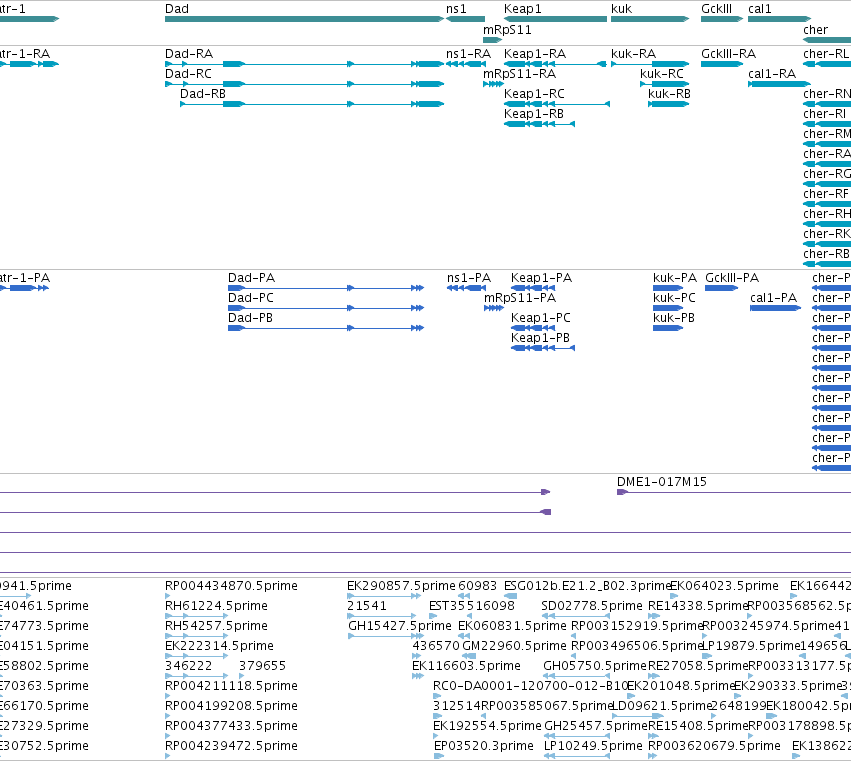Select transcript cal1-RA

[x=772, y=74]
